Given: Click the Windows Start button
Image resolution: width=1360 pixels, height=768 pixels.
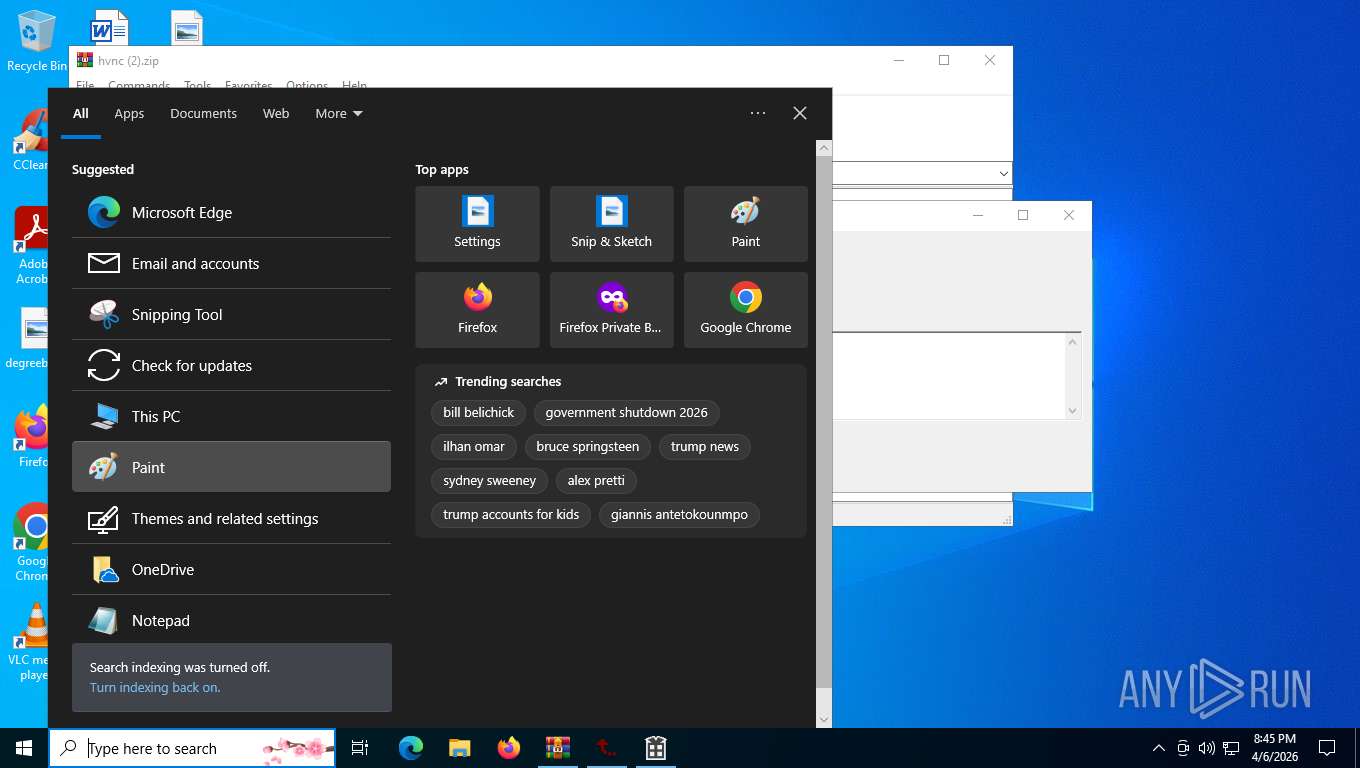Looking at the screenshot, I should pyautogui.click(x=24, y=748).
